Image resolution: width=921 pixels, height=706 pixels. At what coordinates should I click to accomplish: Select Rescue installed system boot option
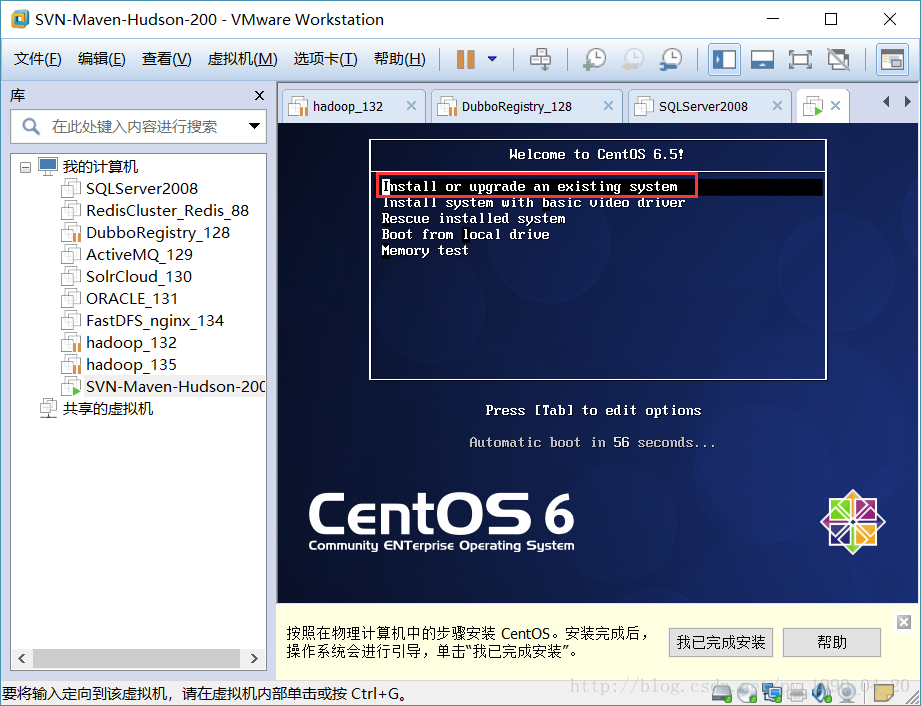coord(473,218)
